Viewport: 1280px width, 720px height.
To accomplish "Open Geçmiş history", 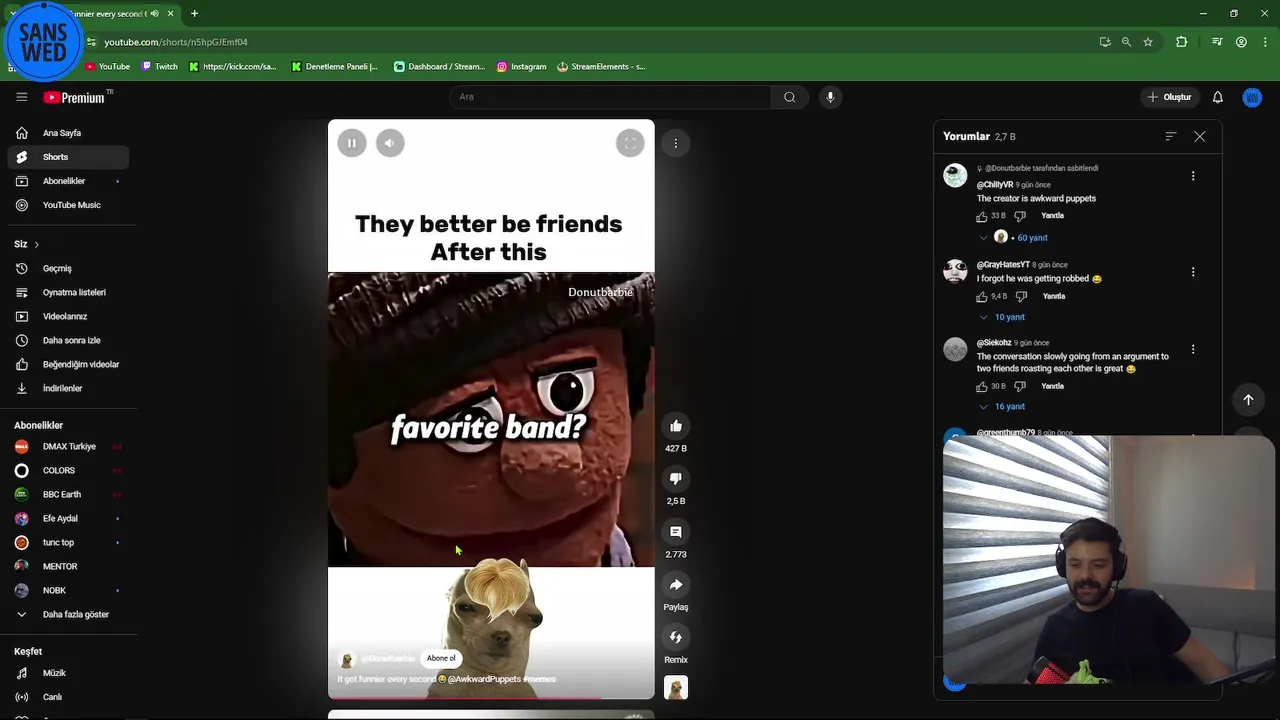I will coord(68,268).
